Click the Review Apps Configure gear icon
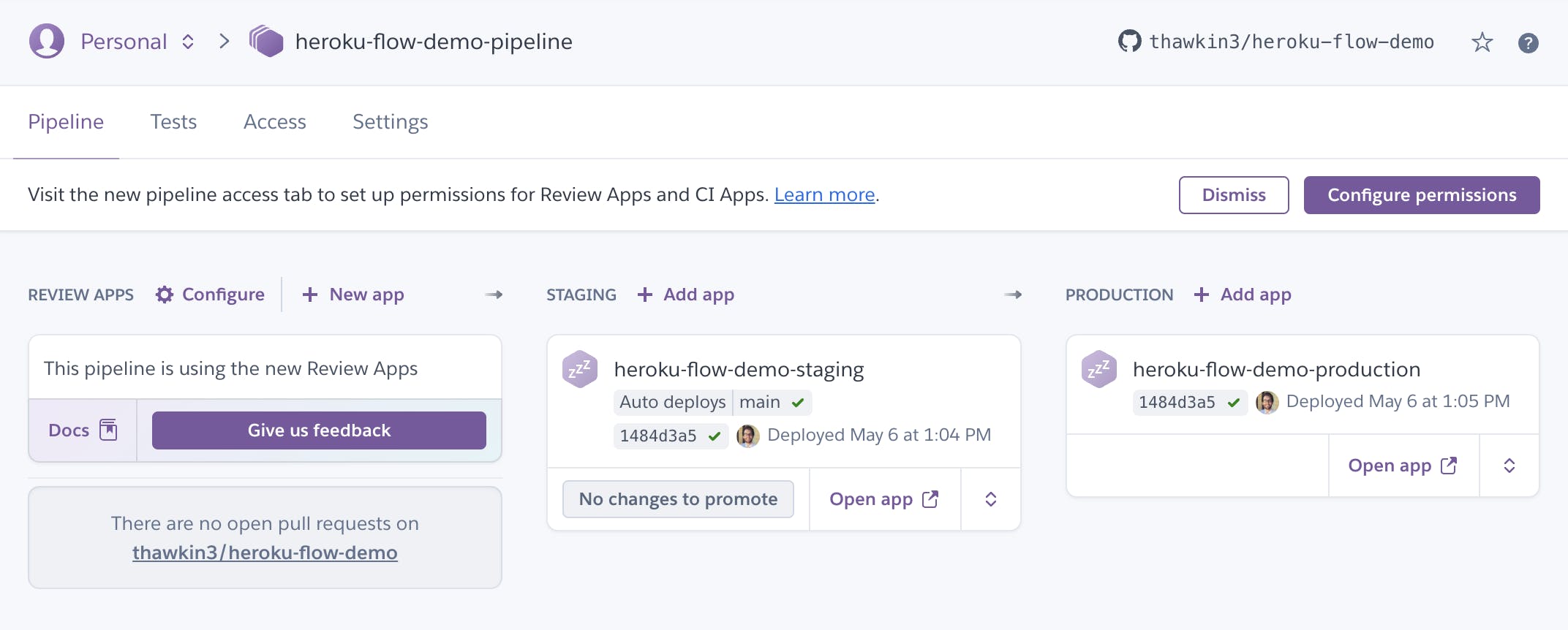1568x630 pixels. point(165,295)
